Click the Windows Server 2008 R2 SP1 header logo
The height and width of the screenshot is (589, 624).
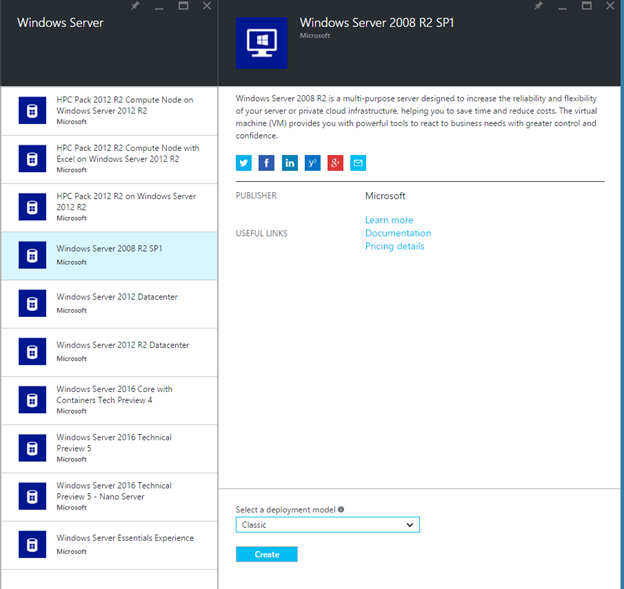(x=261, y=43)
